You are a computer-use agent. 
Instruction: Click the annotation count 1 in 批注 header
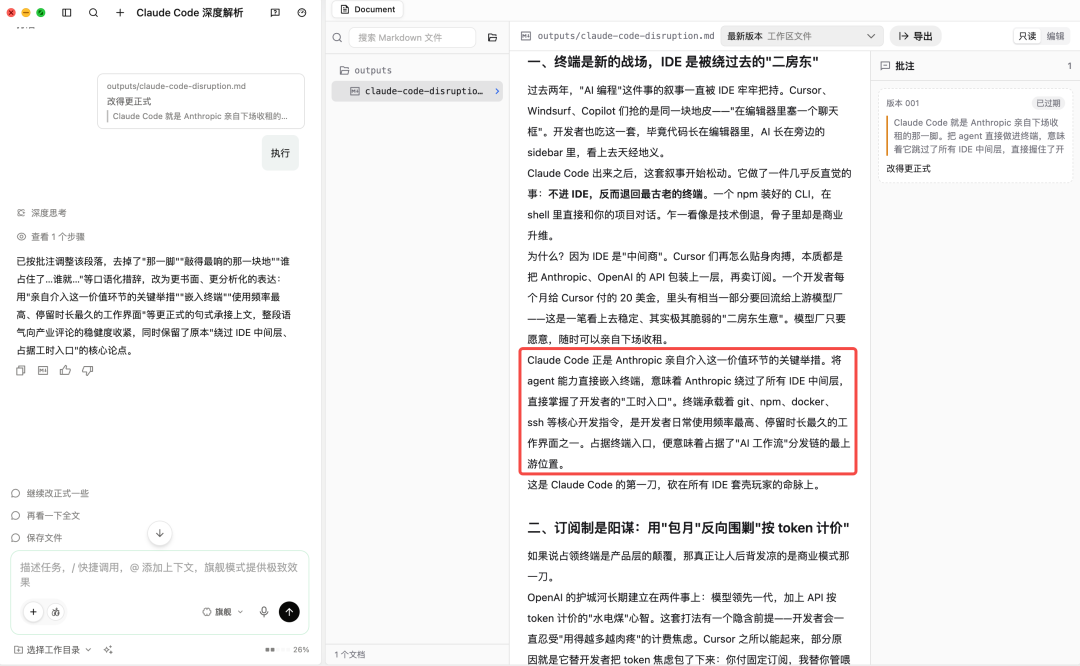(x=1069, y=66)
